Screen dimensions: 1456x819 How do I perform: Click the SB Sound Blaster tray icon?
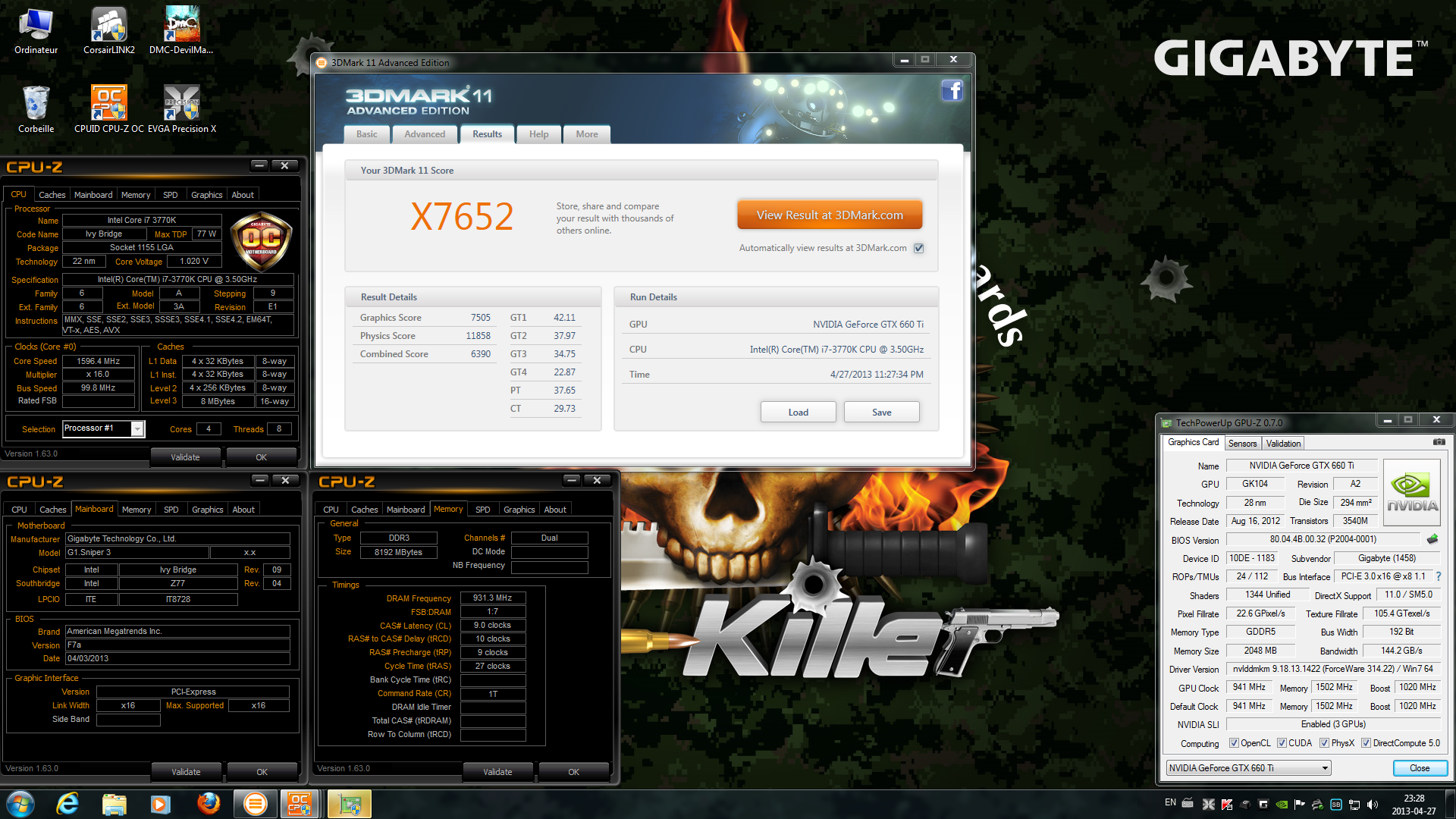click(x=1336, y=805)
